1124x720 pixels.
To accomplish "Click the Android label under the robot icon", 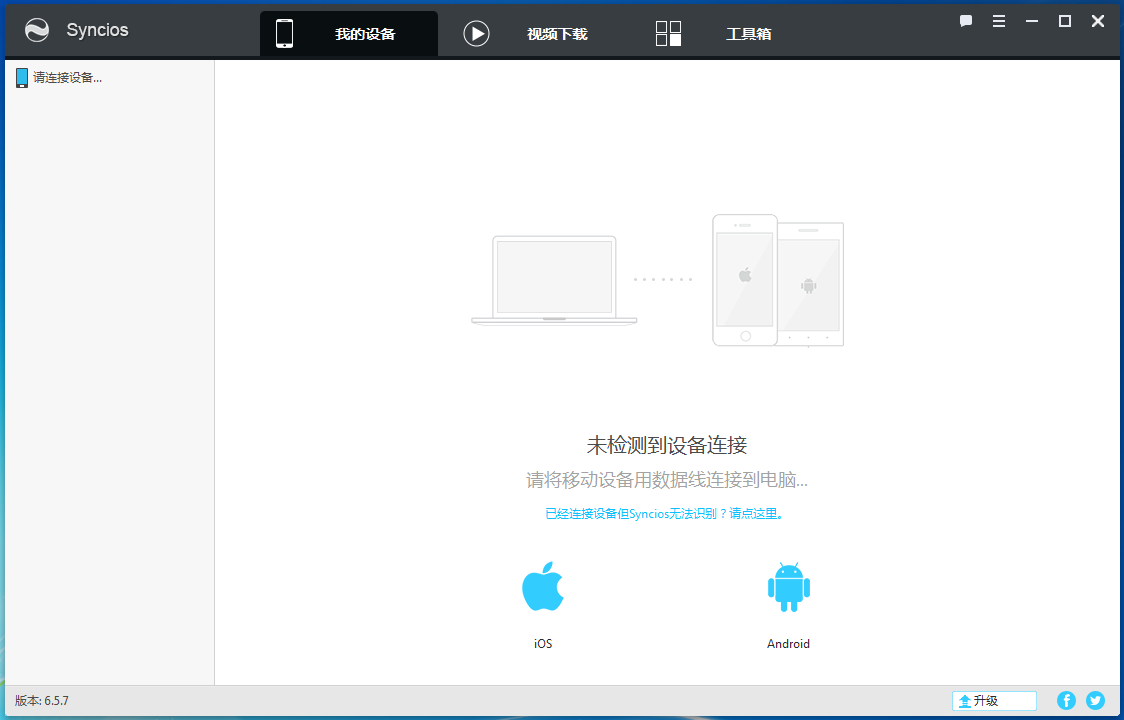I will (x=789, y=644).
